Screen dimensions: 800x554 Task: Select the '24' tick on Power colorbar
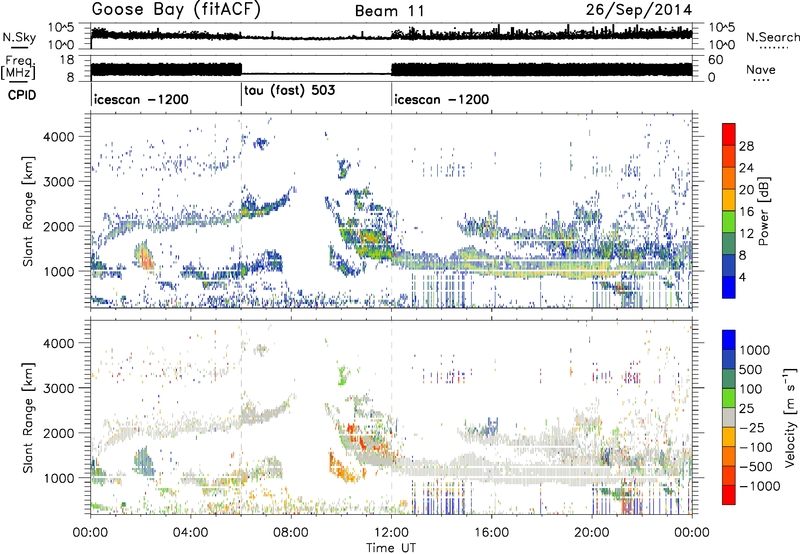tap(746, 168)
